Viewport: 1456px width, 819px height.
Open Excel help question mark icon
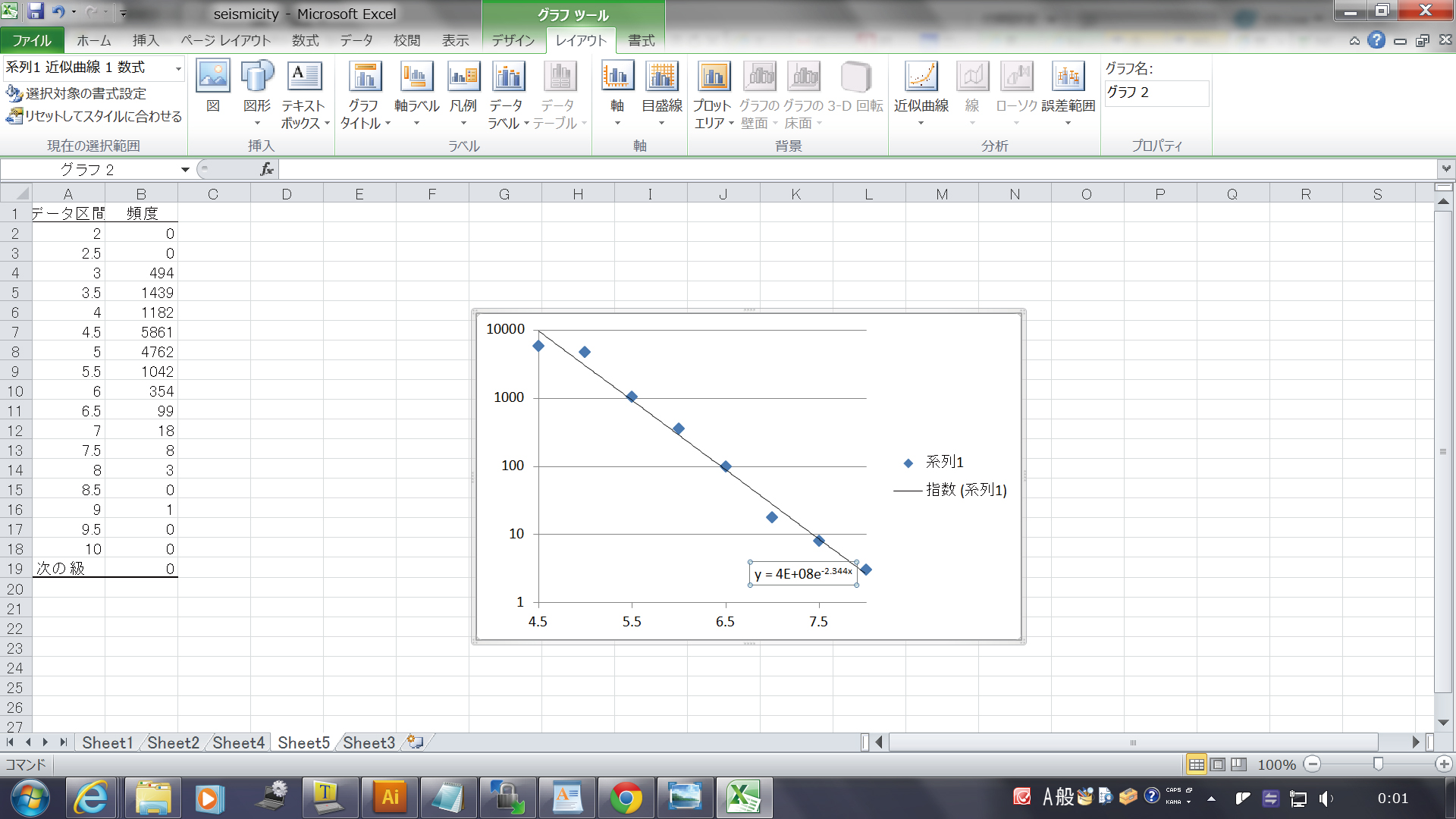pyautogui.click(x=1376, y=40)
